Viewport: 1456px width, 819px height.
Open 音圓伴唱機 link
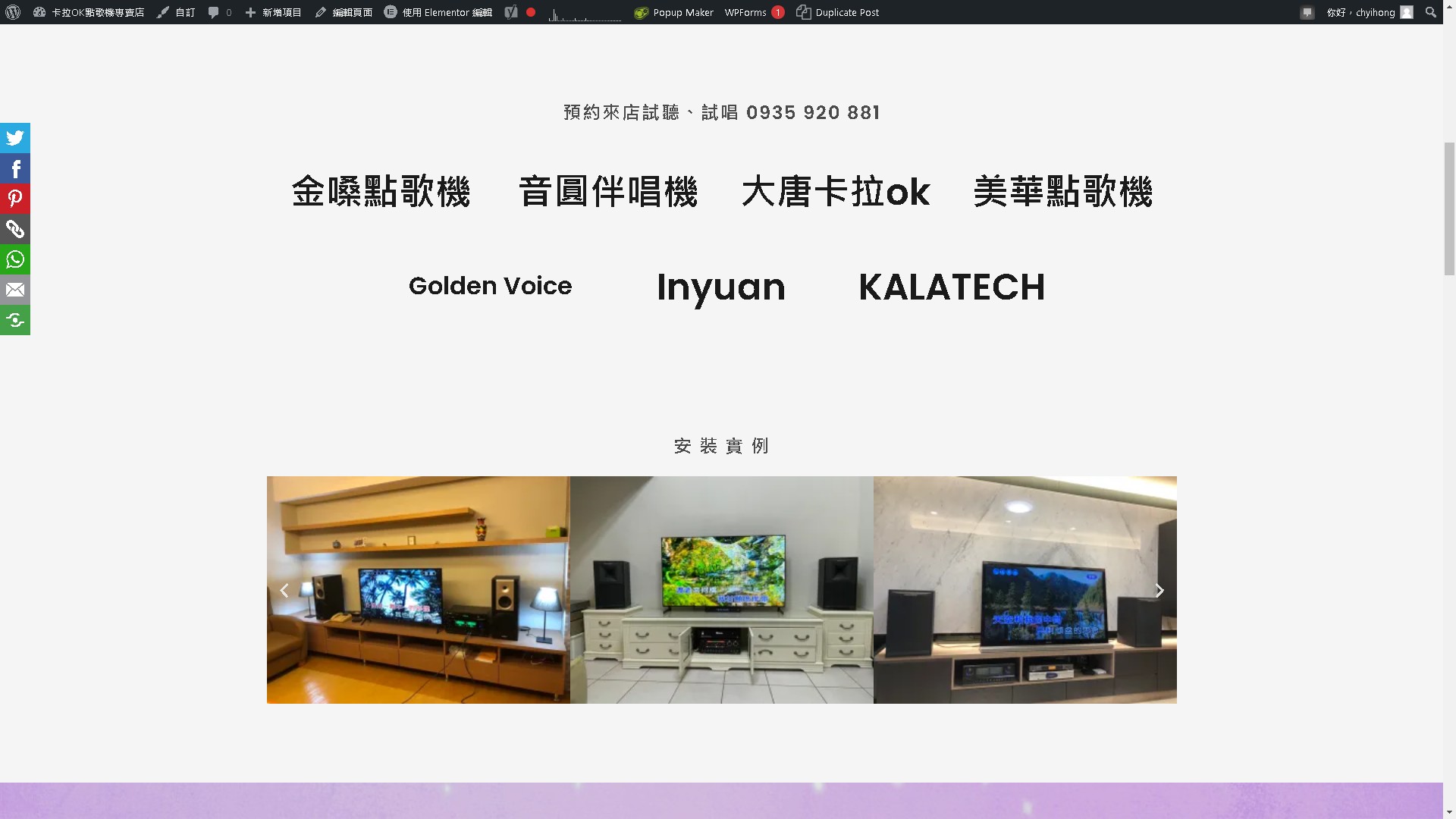pyautogui.click(x=608, y=191)
